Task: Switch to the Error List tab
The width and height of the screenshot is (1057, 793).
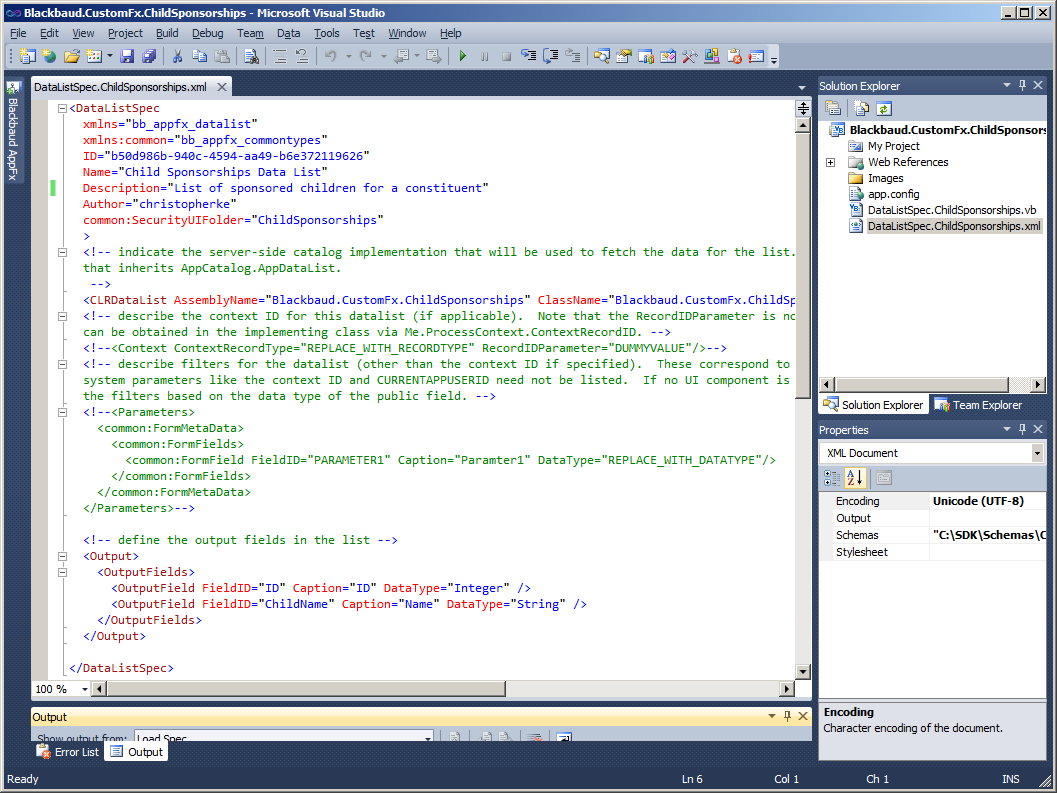Action: (x=67, y=752)
